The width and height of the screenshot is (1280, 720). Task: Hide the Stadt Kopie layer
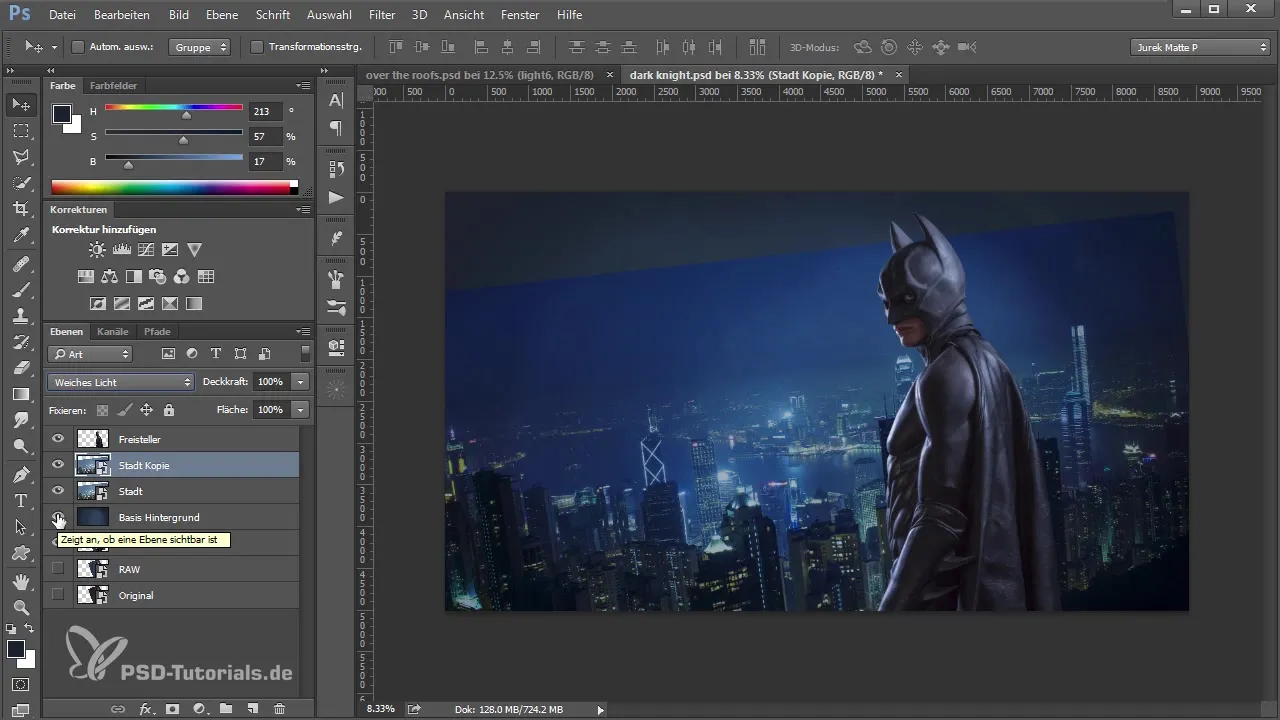pos(58,465)
